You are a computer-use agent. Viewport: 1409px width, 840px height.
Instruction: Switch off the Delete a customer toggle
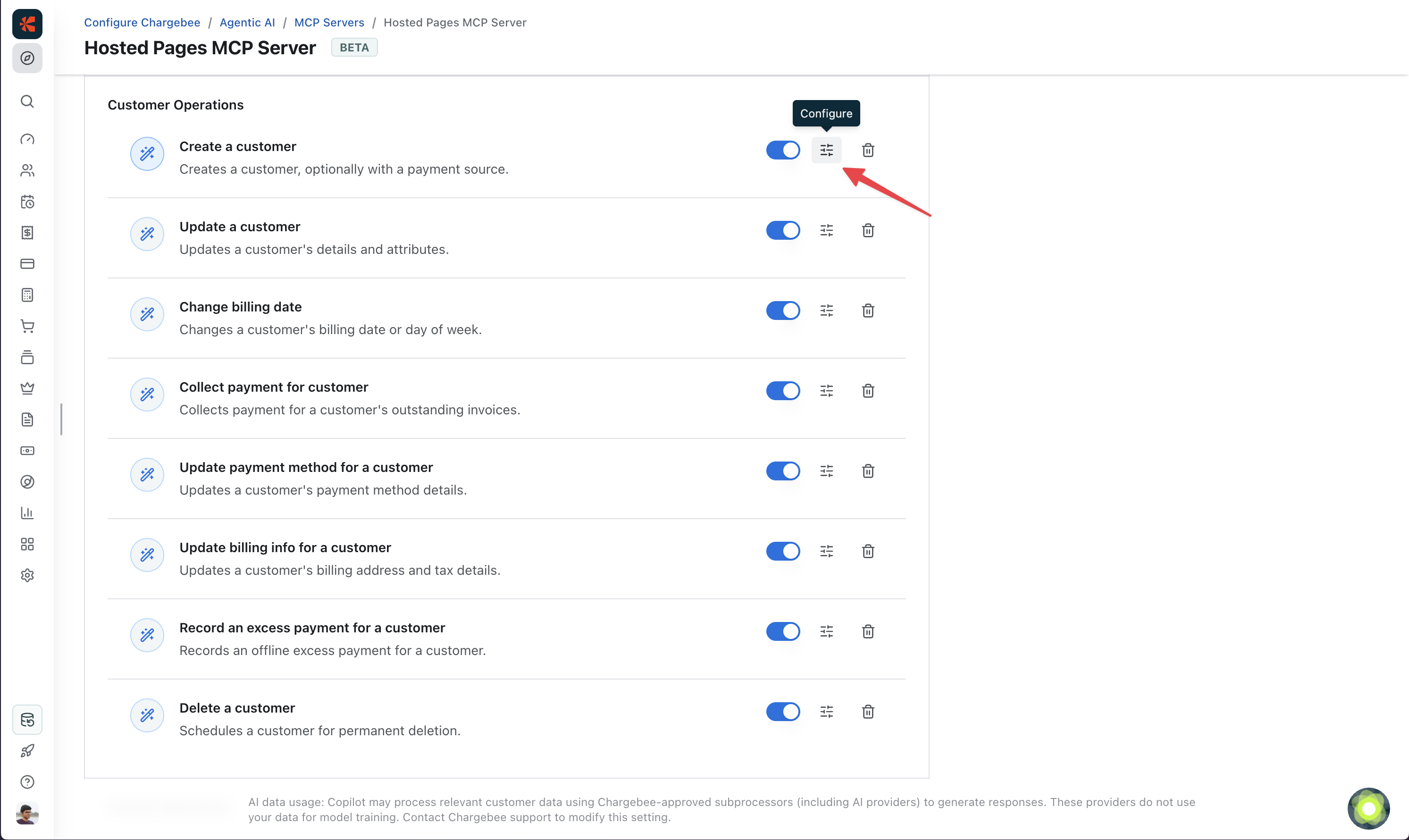point(783,712)
